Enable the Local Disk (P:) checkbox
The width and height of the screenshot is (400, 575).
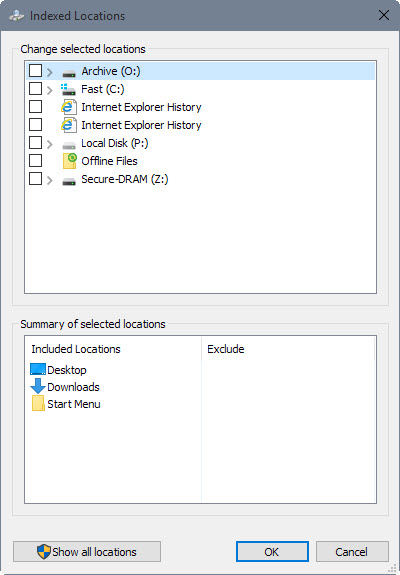tap(35, 143)
